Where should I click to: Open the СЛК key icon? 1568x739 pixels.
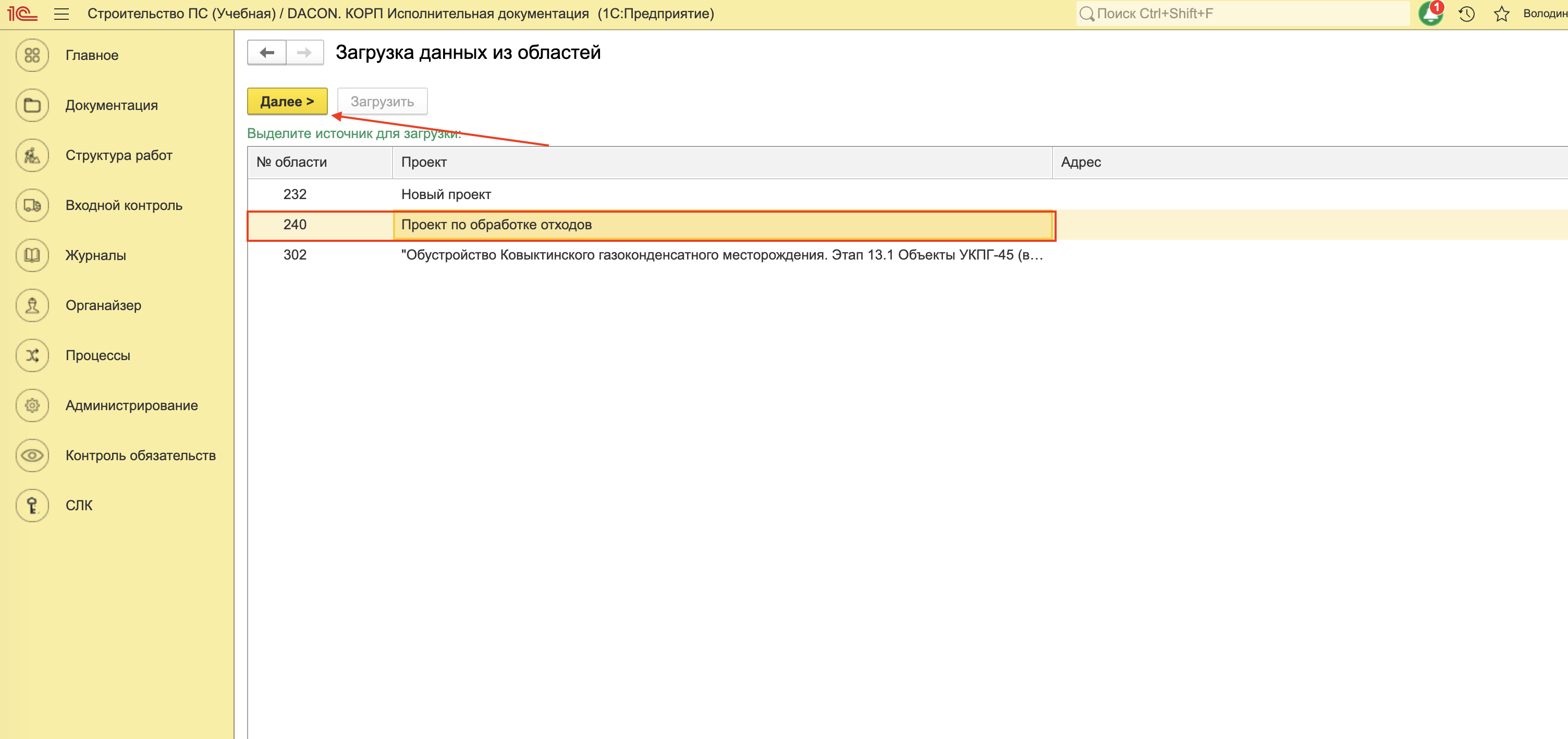(32, 505)
